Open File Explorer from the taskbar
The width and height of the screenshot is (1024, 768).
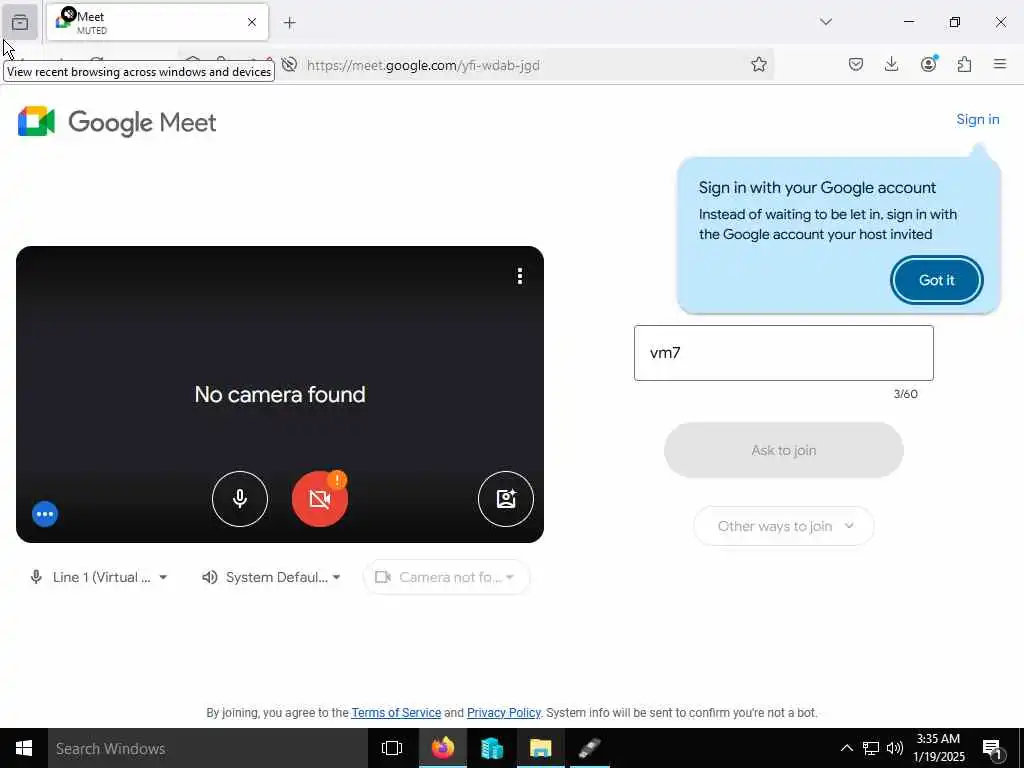pos(541,748)
